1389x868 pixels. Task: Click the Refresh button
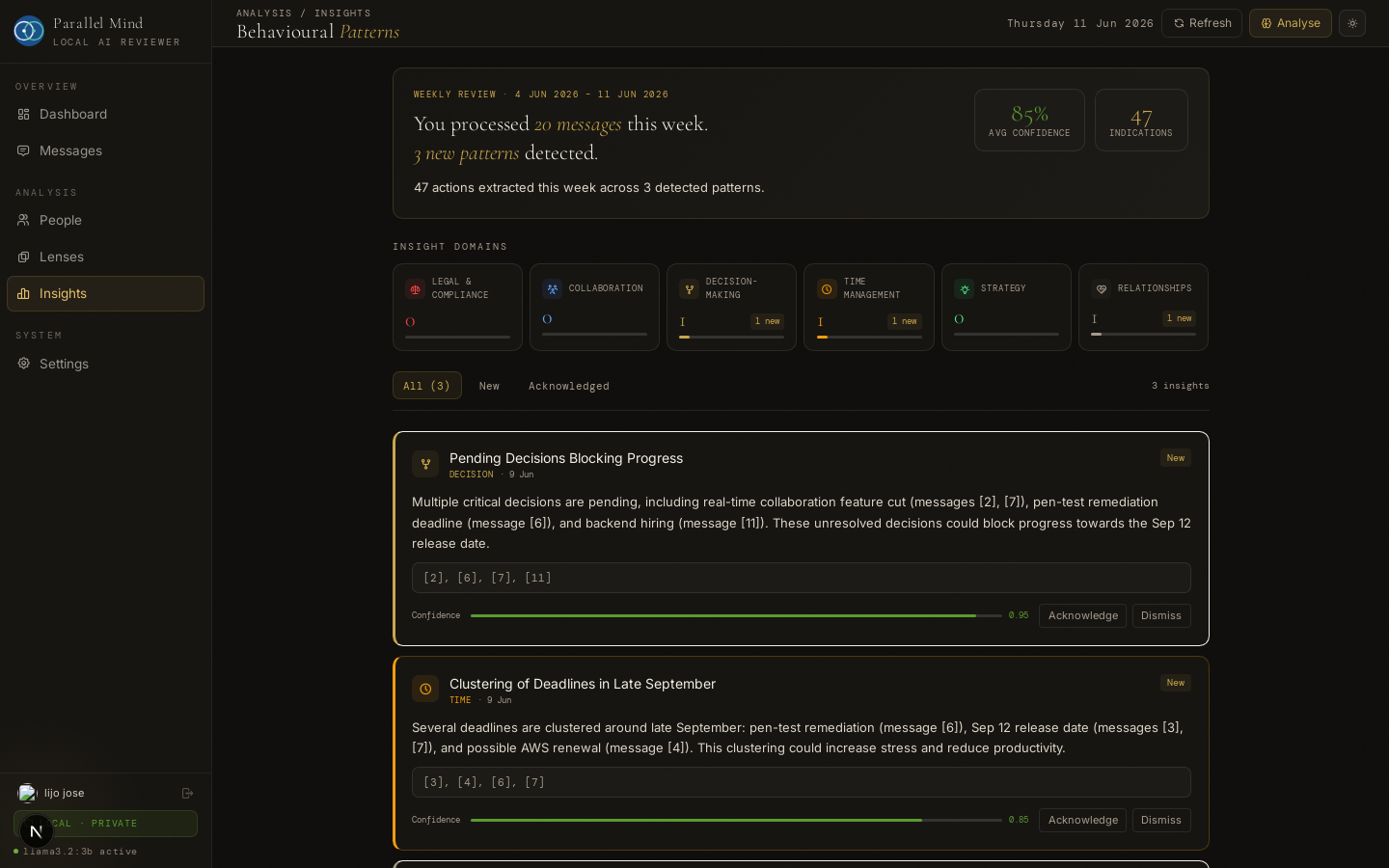[x=1202, y=23]
